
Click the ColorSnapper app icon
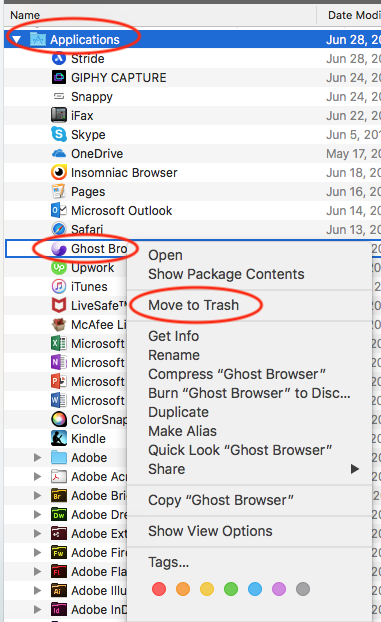pyautogui.click(x=59, y=420)
